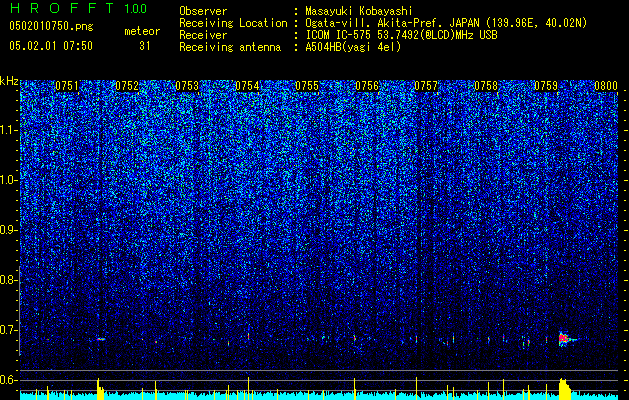Click the date stamp 05.02.01 07:50

pos(51,46)
